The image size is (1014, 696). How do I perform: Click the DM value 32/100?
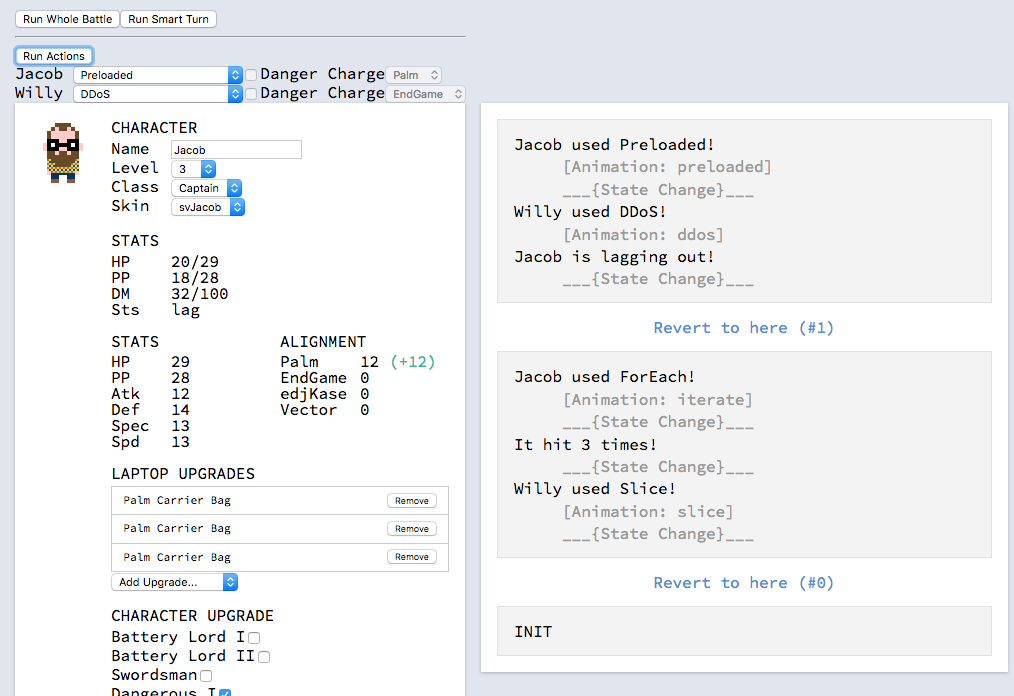(199, 294)
